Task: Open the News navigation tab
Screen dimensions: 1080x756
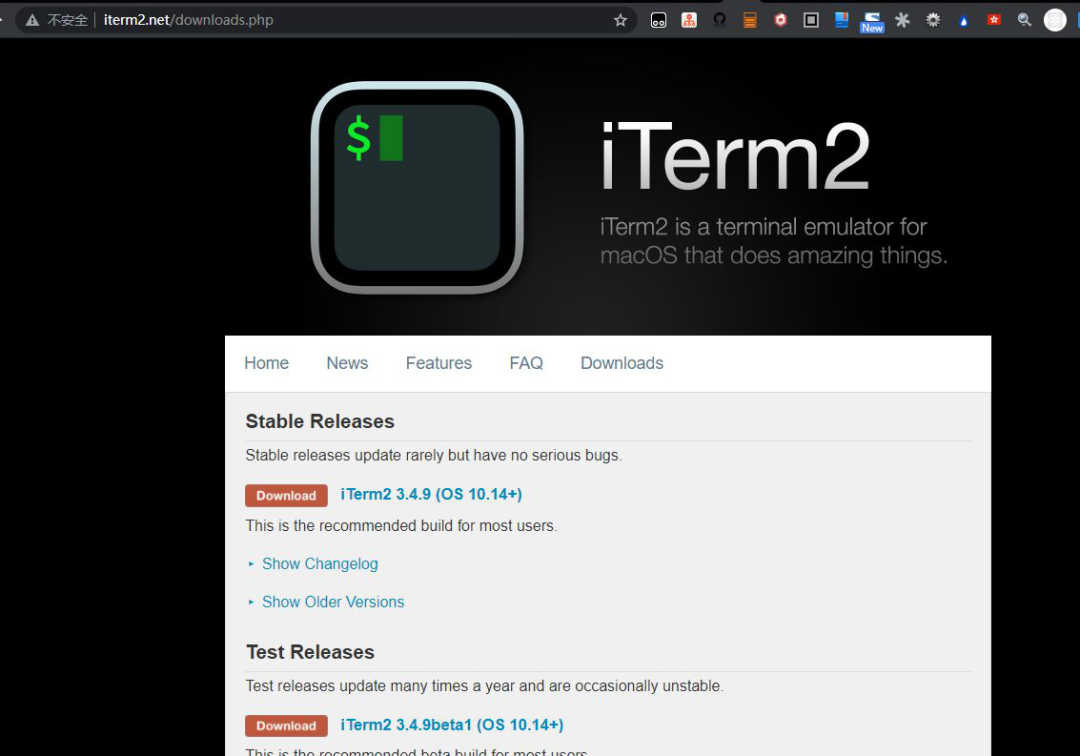Action: 347,363
